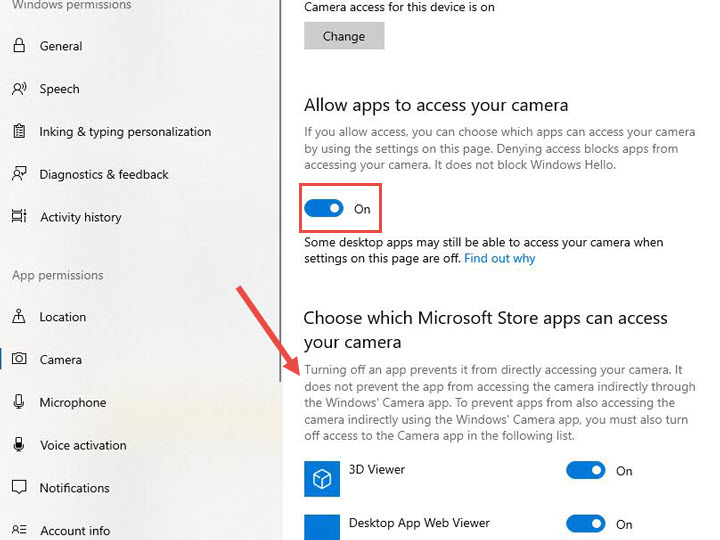Turn off Allow apps camera access

pos(324,209)
